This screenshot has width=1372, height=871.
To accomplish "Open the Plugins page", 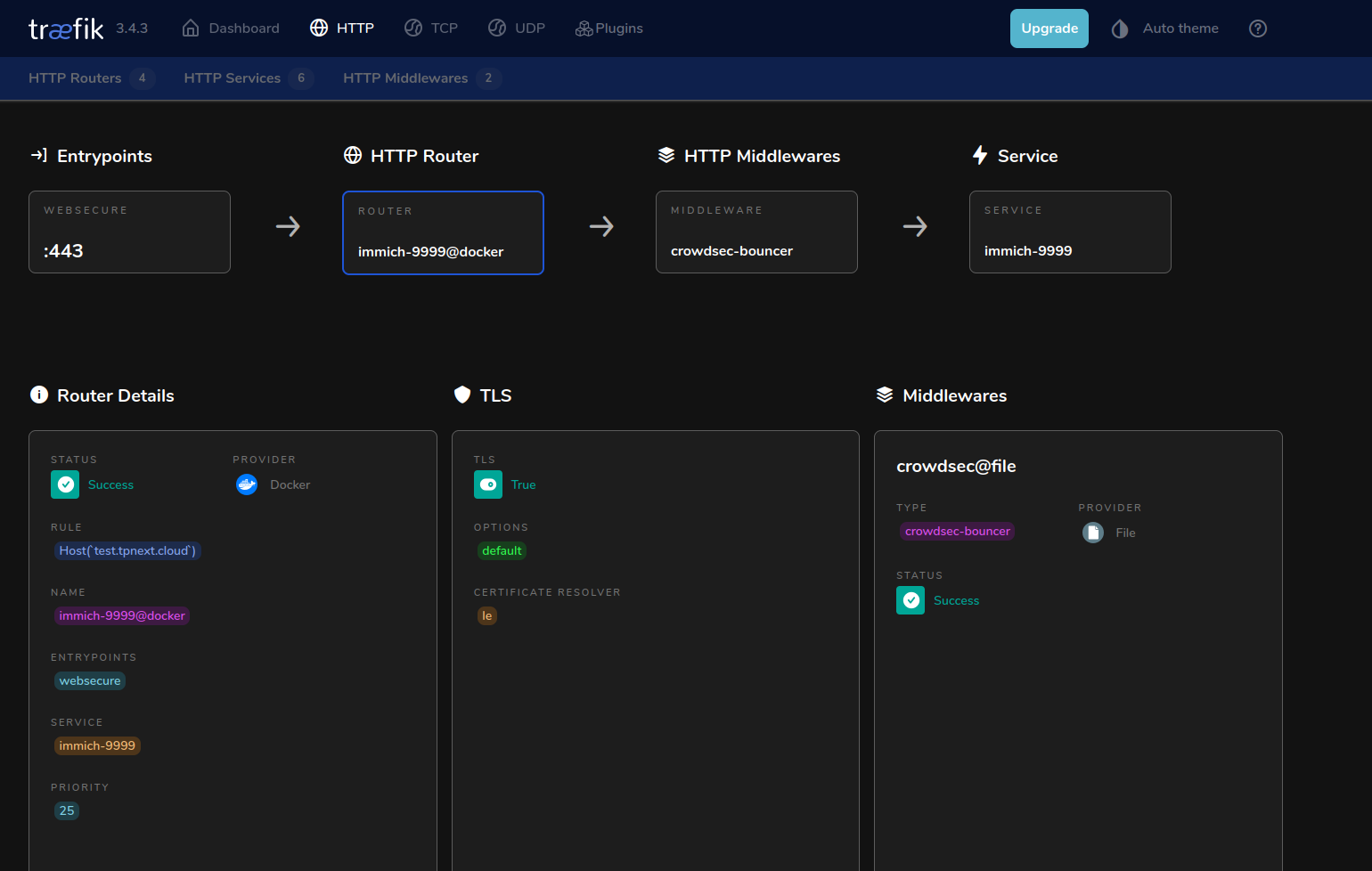I will click(609, 28).
